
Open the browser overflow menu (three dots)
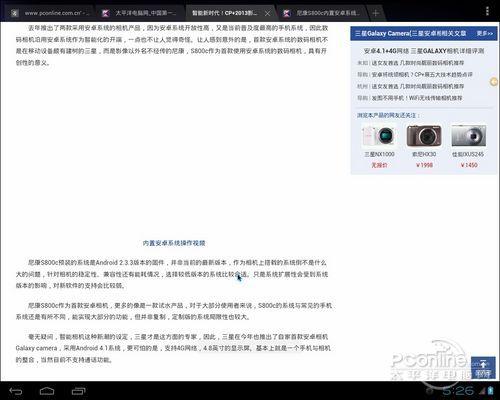click(x=487, y=11)
